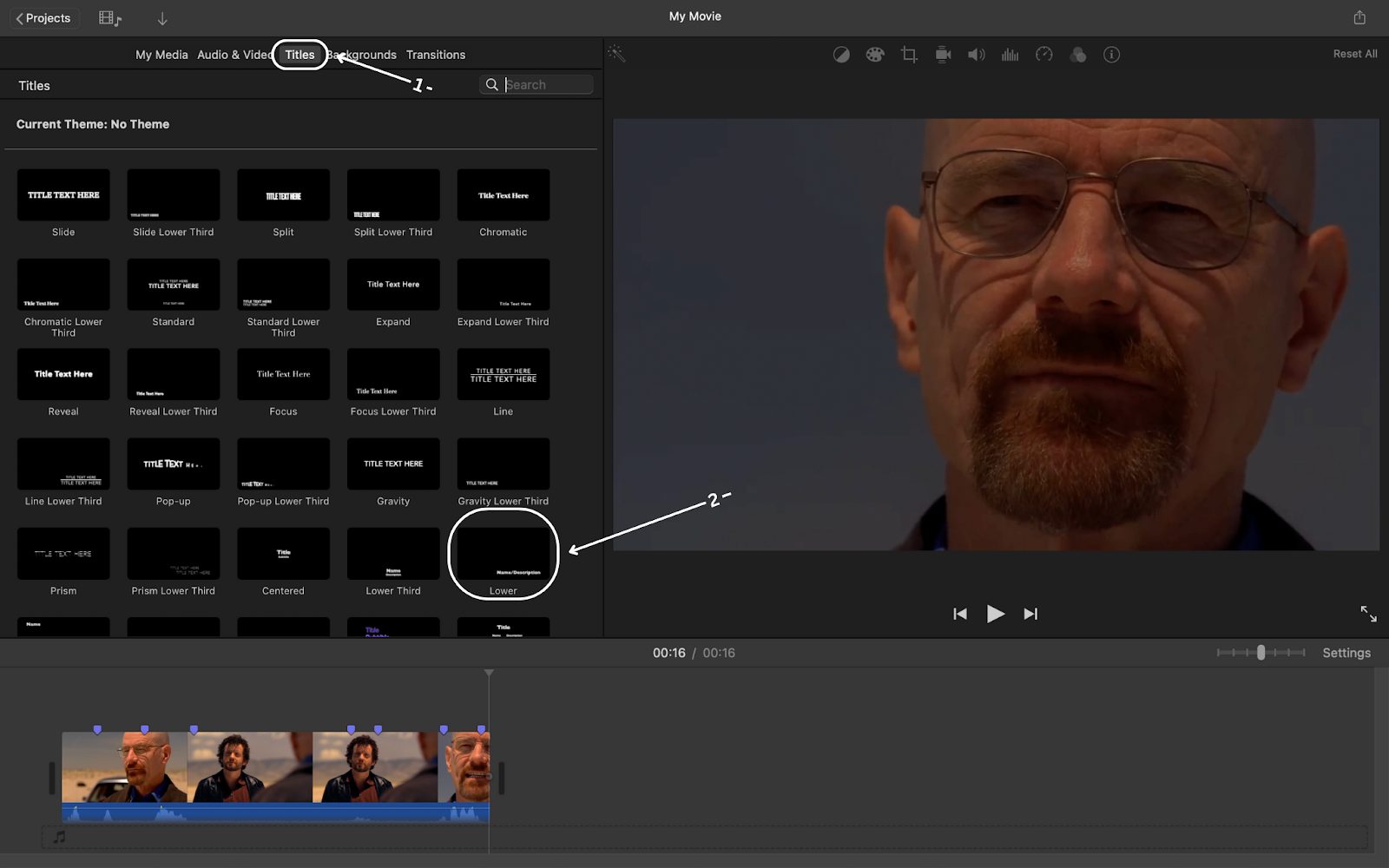The height and width of the screenshot is (868, 1389).
Task: Select the Gravity title thumbnail
Action: 393,464
